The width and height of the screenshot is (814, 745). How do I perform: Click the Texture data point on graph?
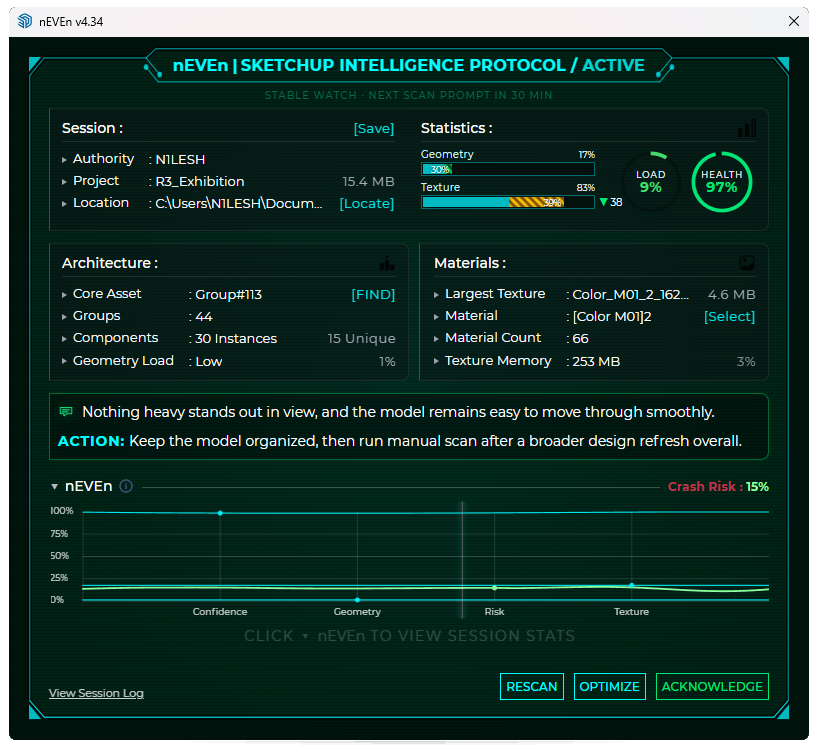[632, 585]
